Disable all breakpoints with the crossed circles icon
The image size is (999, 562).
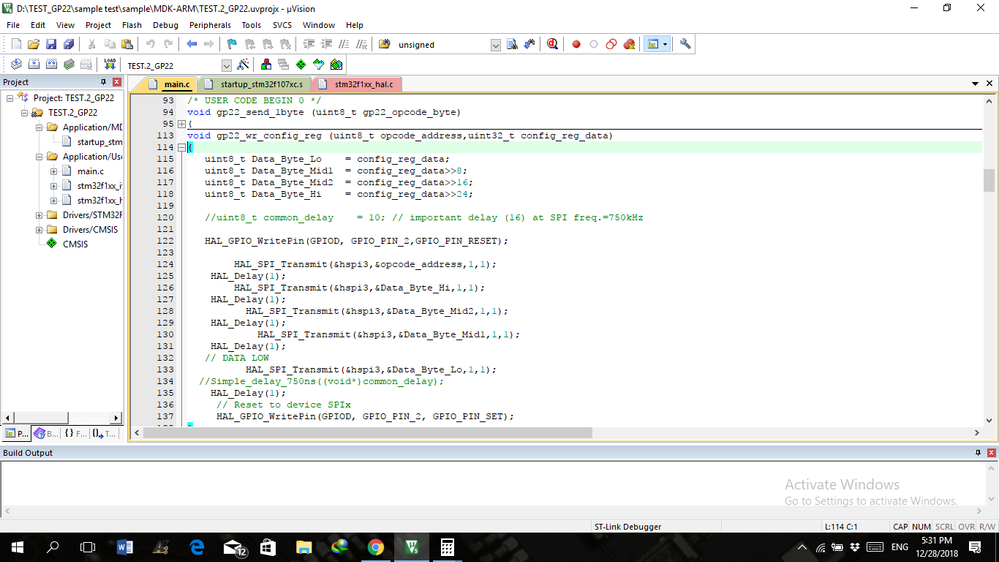[611, 44]
